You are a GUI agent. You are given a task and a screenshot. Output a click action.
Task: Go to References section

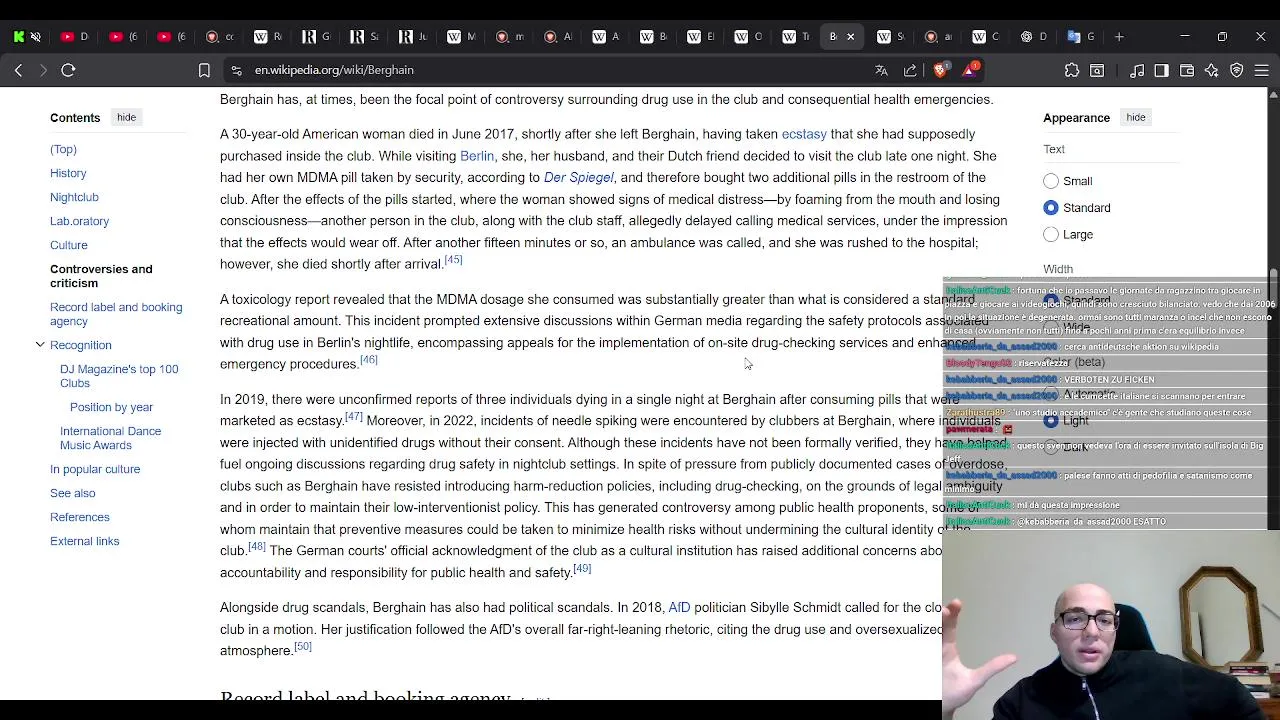(80, 517)
